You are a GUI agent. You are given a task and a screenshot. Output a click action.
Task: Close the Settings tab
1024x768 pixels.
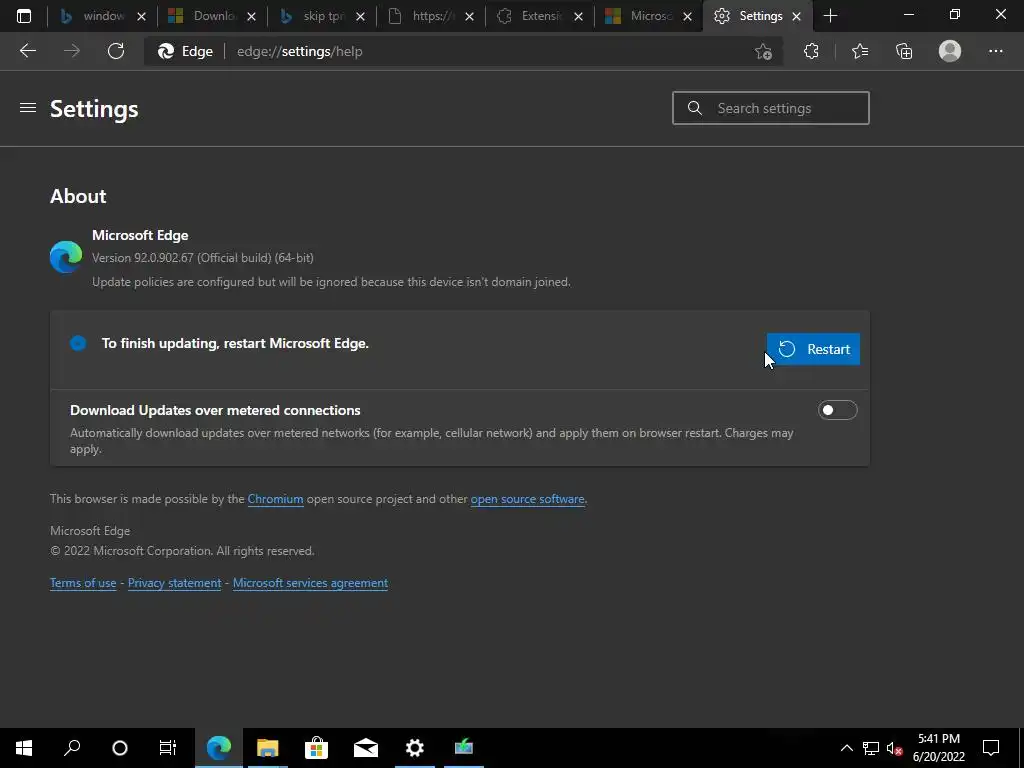point(796,16)
